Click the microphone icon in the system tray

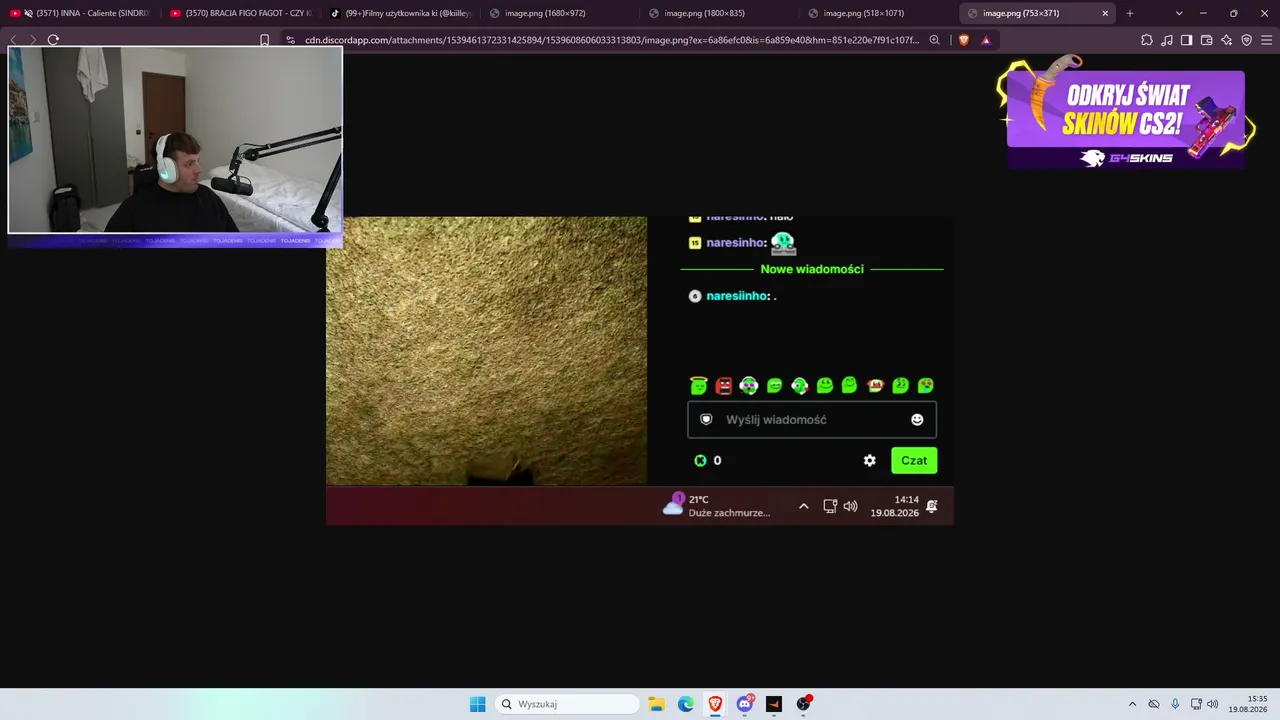point(1175,704)
